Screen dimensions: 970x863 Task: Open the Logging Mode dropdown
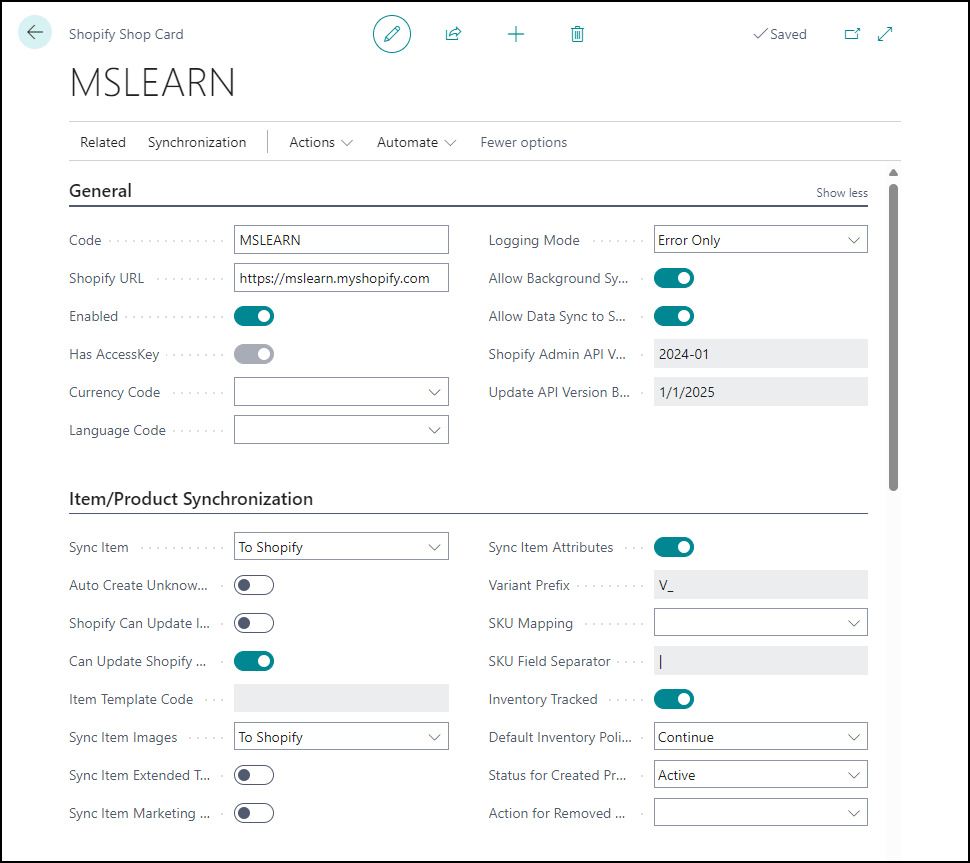760,239
